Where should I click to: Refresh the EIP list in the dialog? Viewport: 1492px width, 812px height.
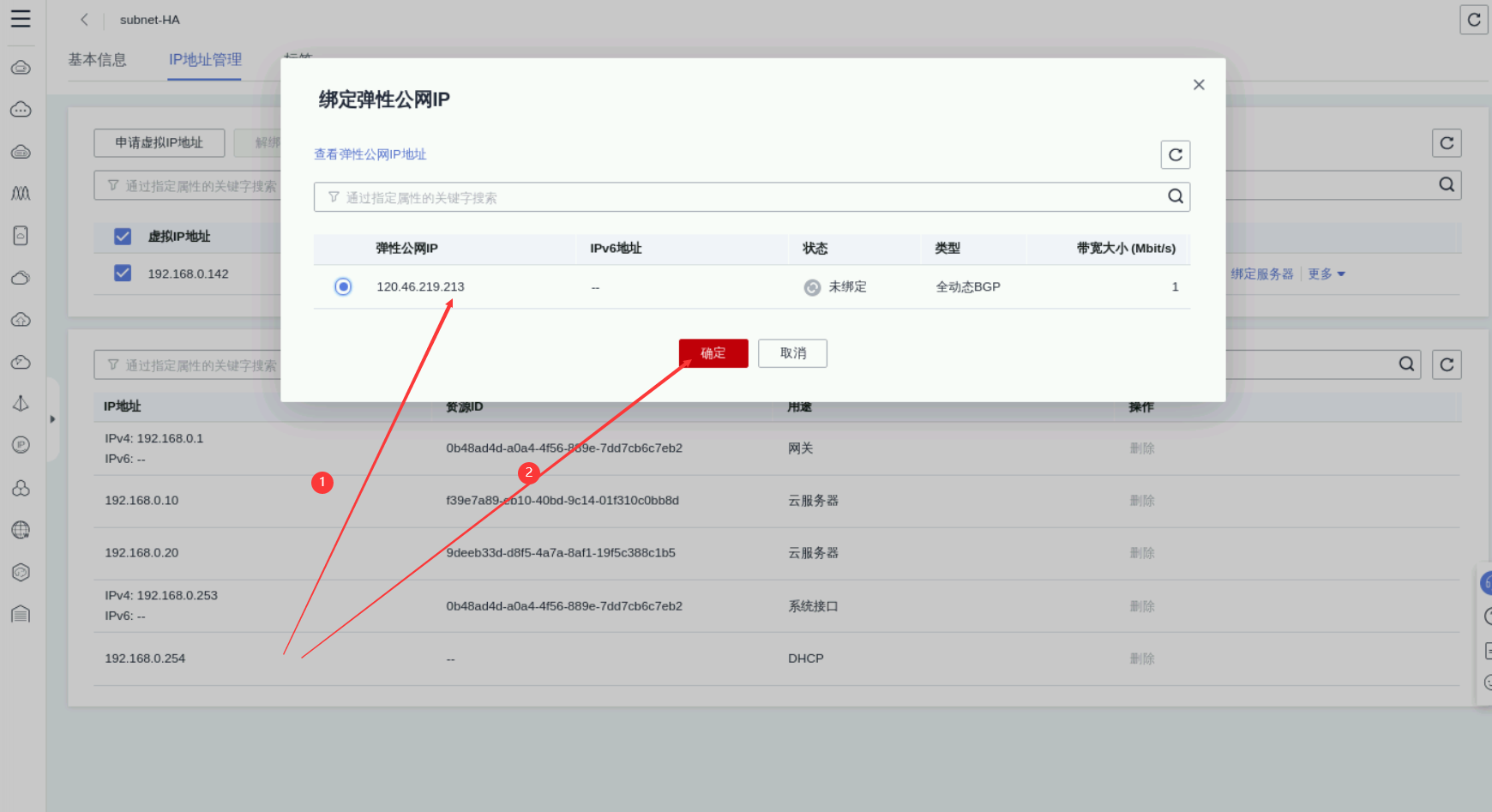point(1176,155)
